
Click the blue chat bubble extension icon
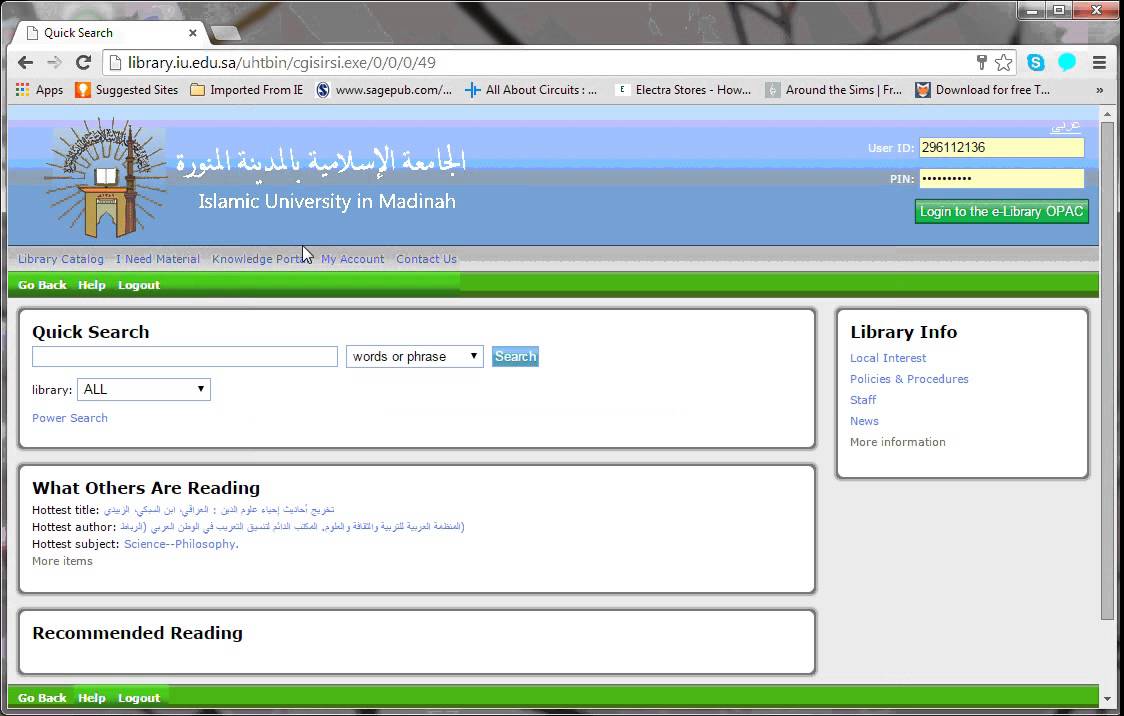pyautogui.click(x=1067, y=62)
